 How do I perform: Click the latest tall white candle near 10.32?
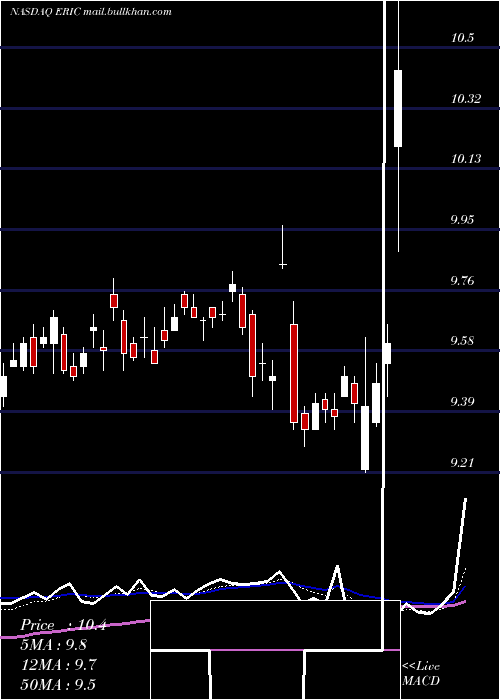point(398,108)
